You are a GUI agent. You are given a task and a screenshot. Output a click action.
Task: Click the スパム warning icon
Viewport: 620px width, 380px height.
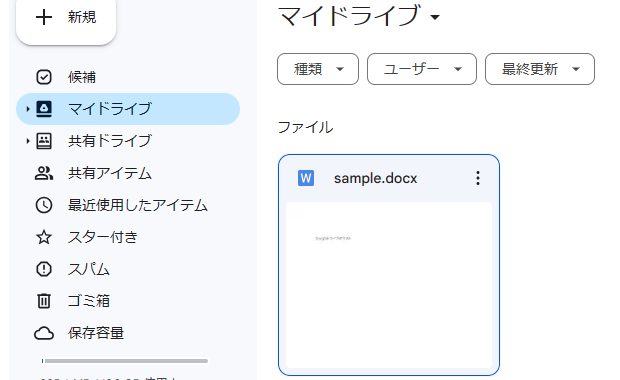pyautogui.click(x=44, y=269)
